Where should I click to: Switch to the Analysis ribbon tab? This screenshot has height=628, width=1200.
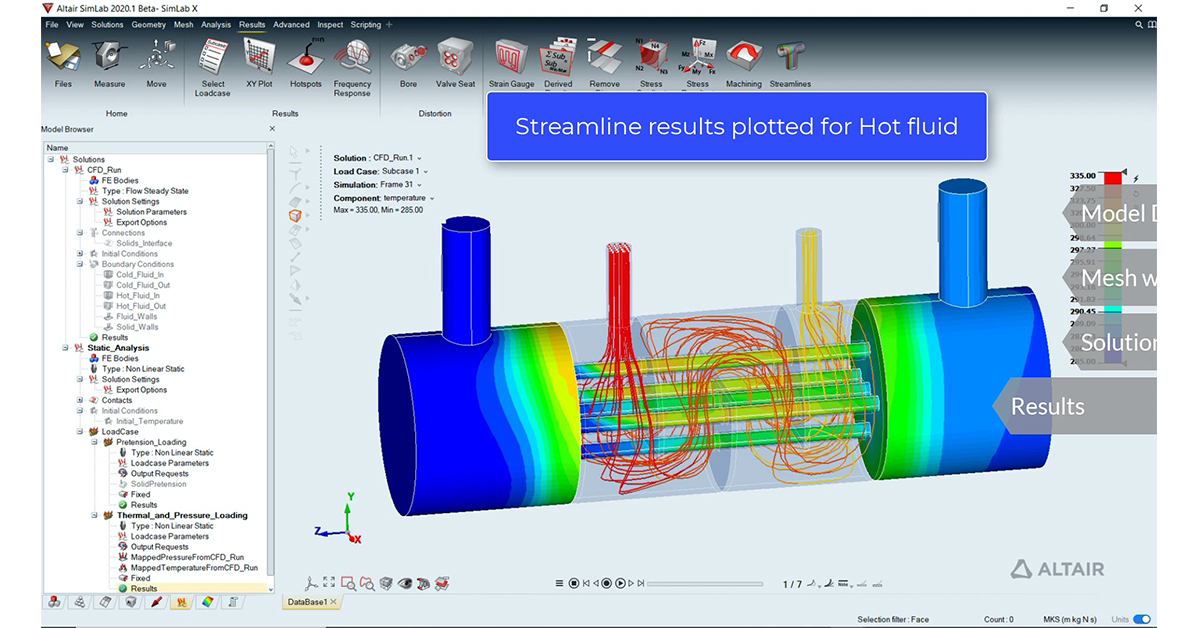pyautogui.click(x=215, y=24)
